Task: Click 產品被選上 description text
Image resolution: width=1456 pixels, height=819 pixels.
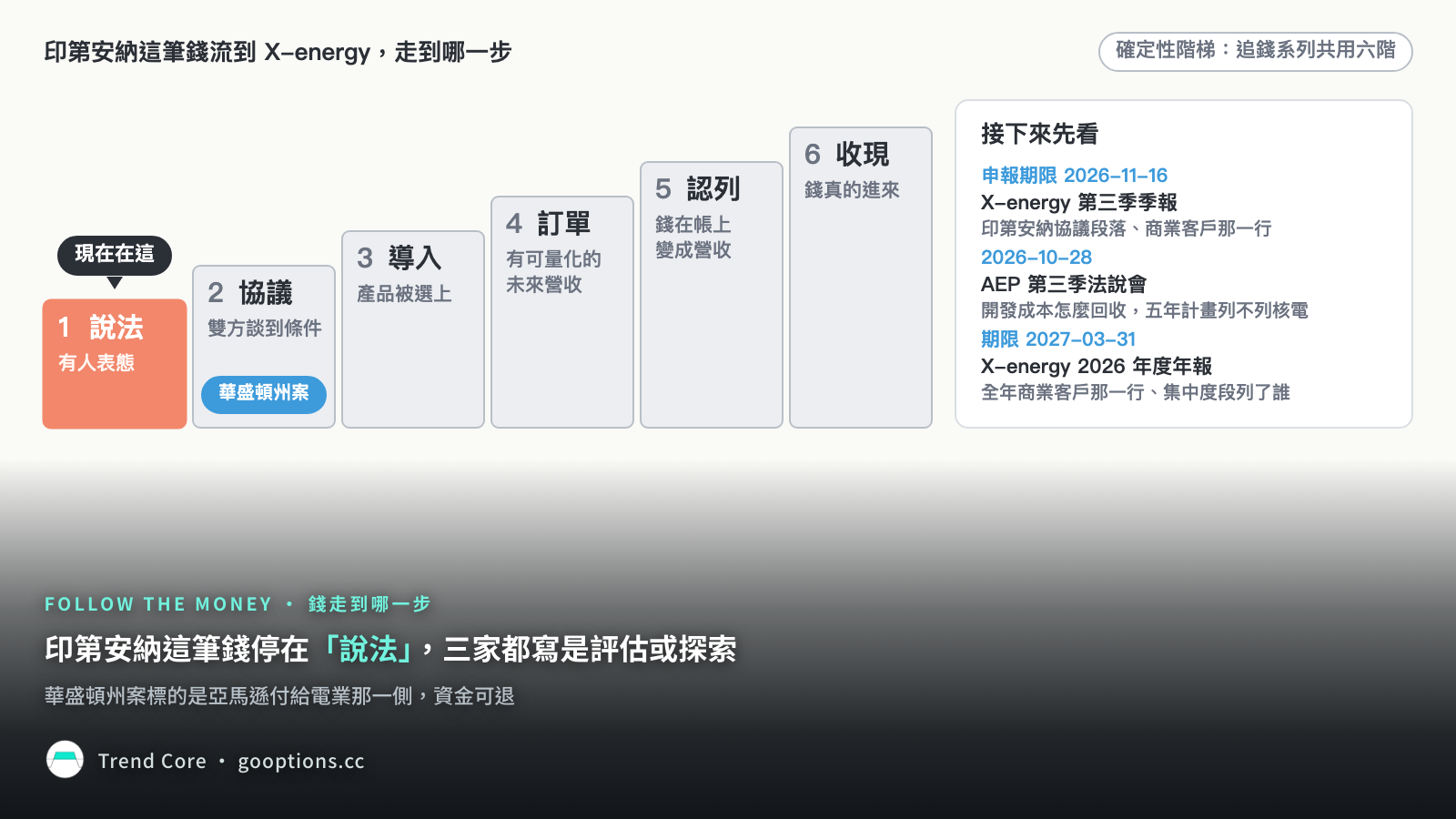Action: pyautogui.click(x=404, y=294)
